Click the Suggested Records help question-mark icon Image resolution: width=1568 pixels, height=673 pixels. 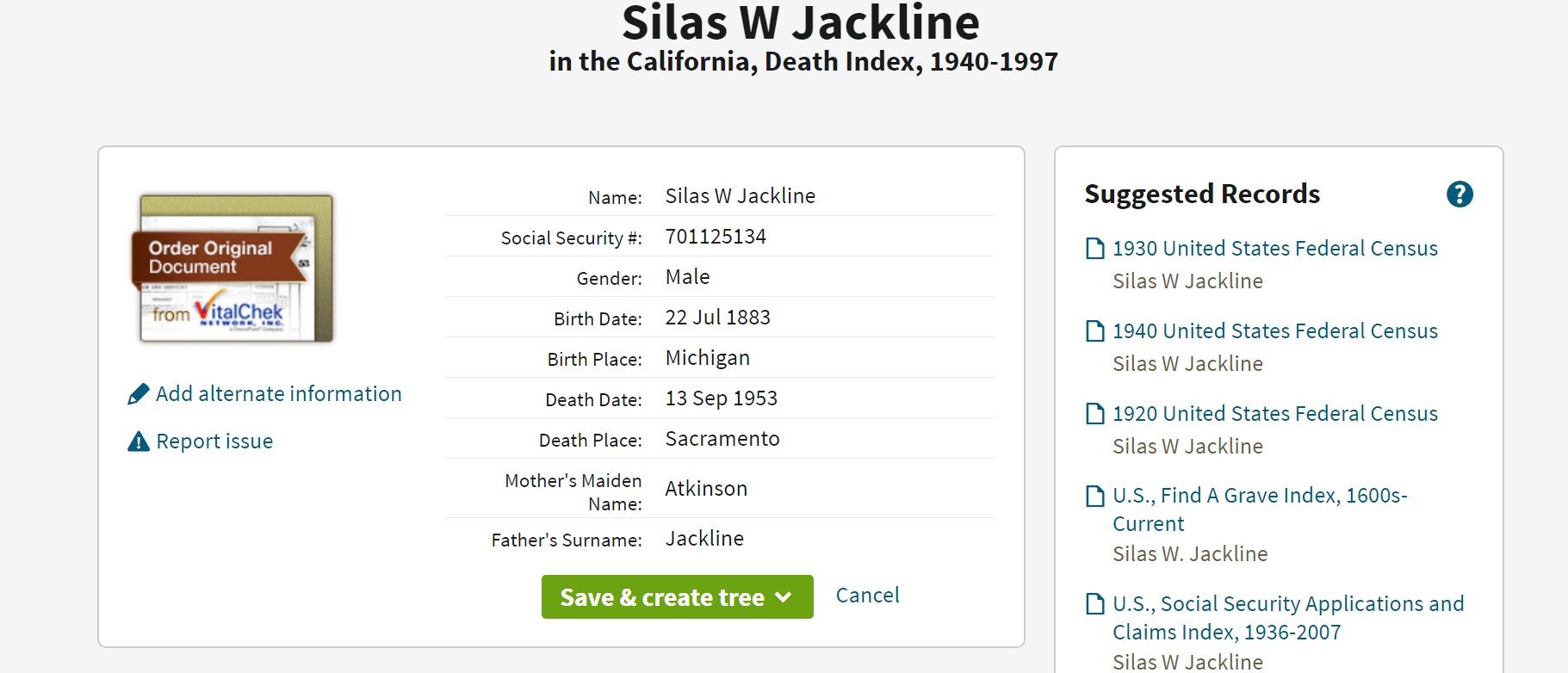pos(1460,194)
